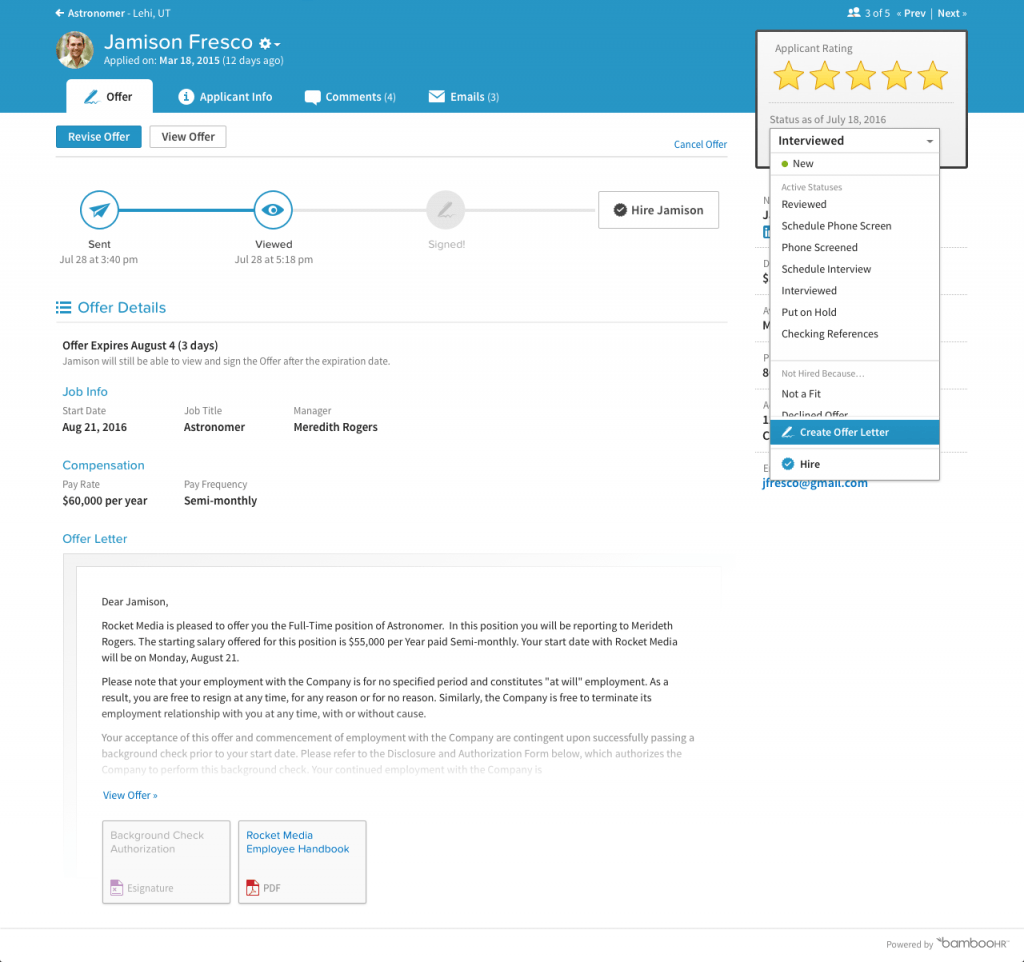Image resolution: width=1024 pixels, height=962 pixels.
Task: Click the envelope Emails icon
Action: pyautogui.click(x=436, y=96)
